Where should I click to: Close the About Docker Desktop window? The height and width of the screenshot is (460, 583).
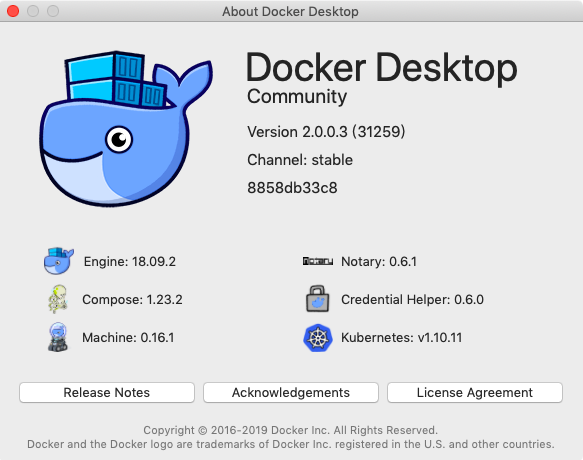[x=13, y=11]
